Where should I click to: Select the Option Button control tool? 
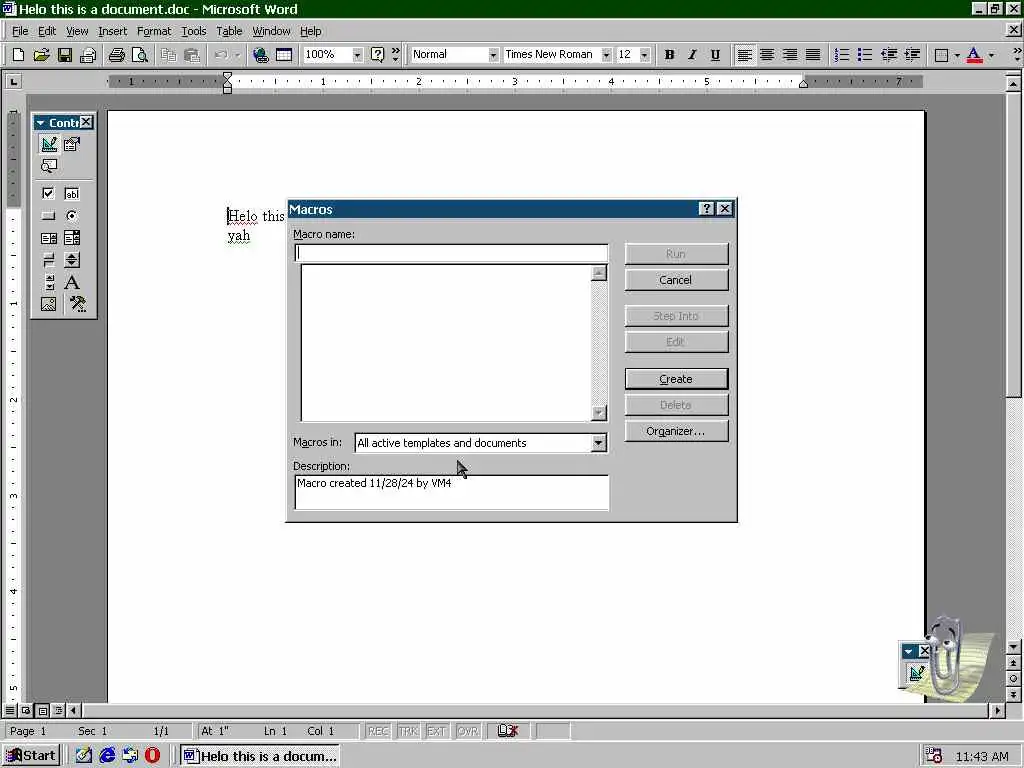pos(72,216)
